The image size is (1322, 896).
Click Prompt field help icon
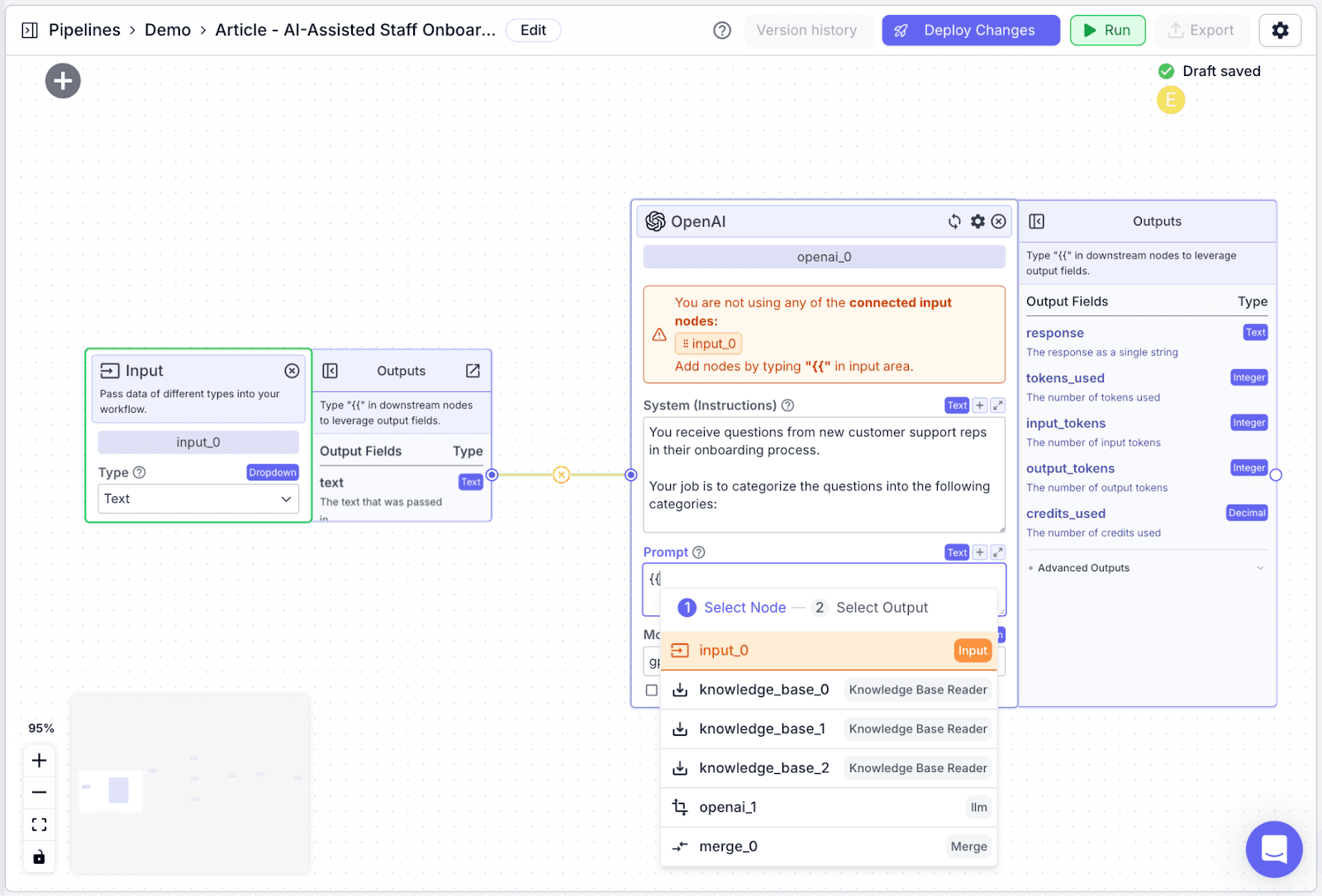698,552
